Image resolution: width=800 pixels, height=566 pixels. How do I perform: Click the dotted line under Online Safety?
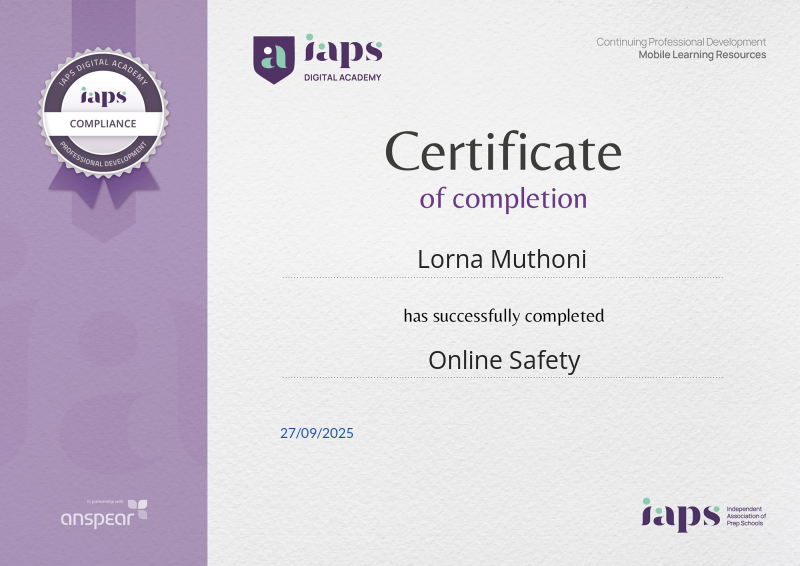(x=503, y=377)
